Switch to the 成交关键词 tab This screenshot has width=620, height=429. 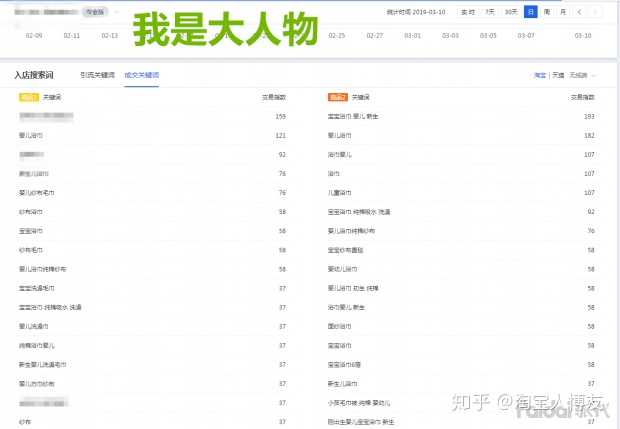coord(141,75)
